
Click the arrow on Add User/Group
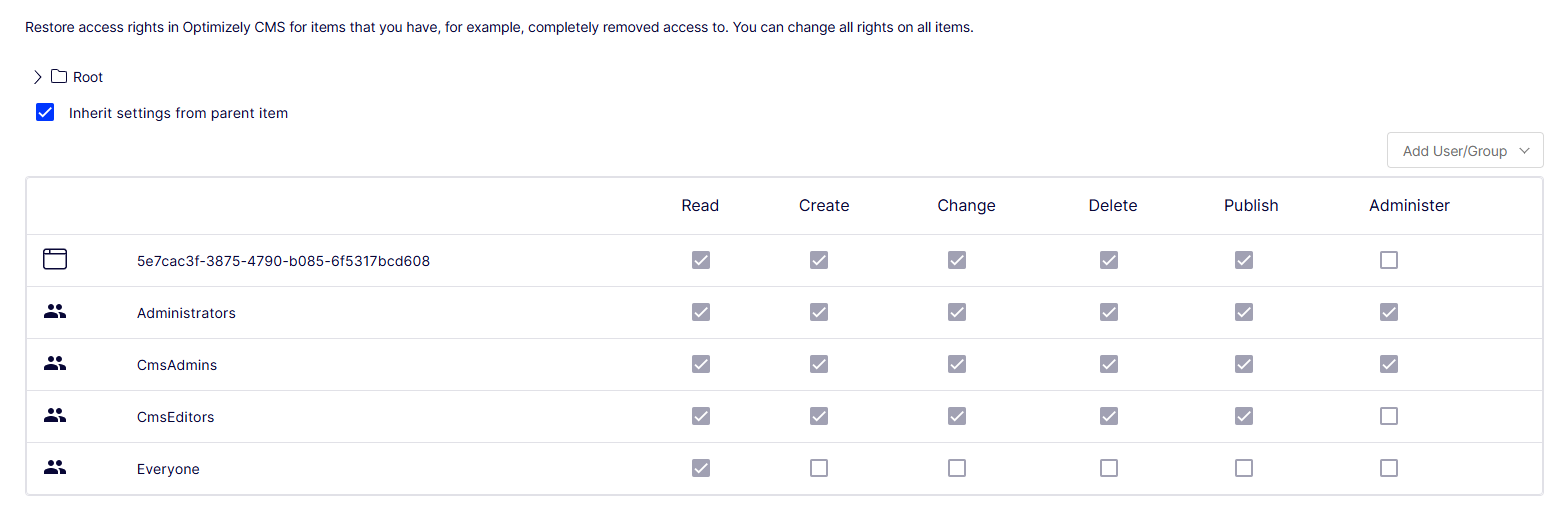[1524, 151]
